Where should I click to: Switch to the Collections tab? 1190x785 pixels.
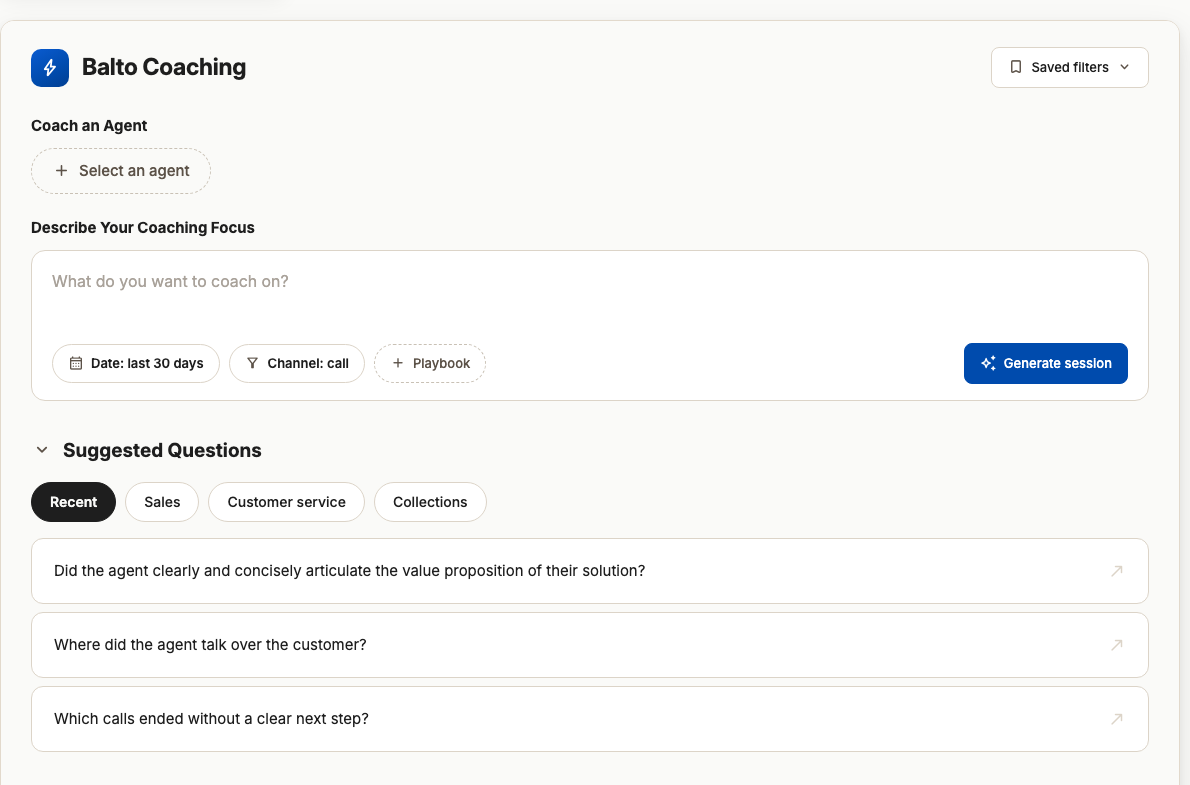click(x=430, y=502)
